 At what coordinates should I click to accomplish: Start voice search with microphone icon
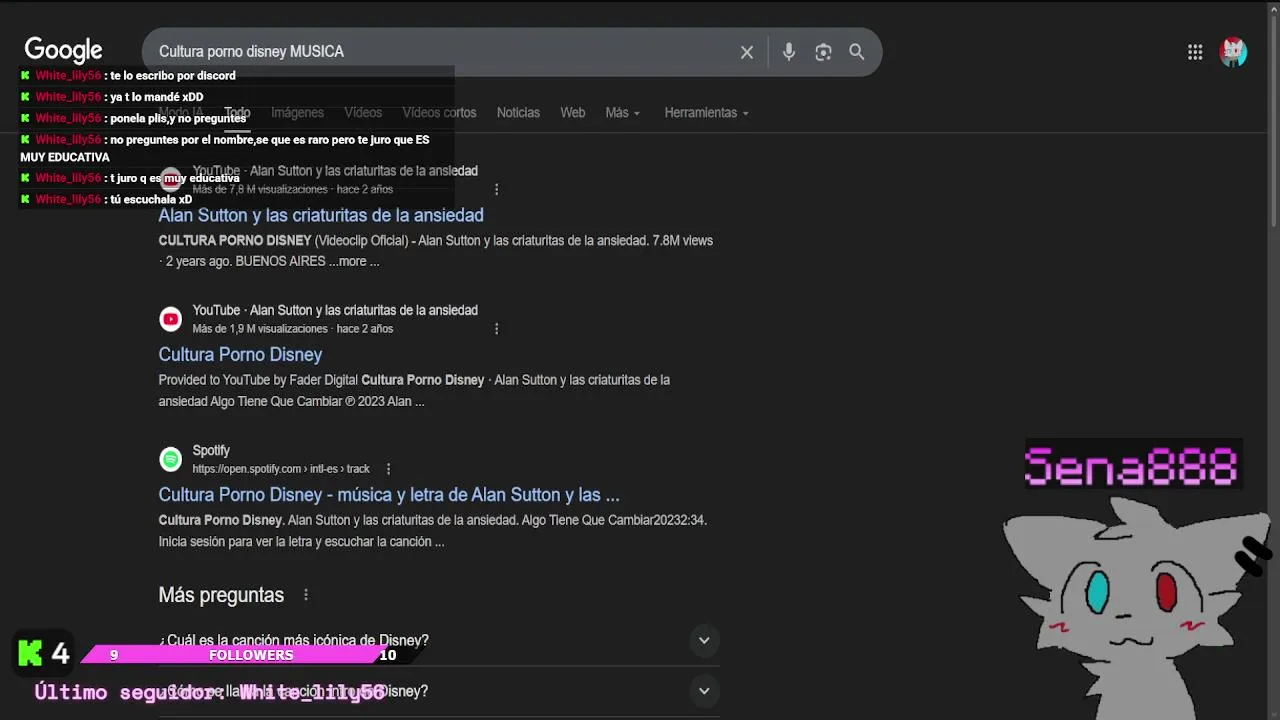coord(789,52)
